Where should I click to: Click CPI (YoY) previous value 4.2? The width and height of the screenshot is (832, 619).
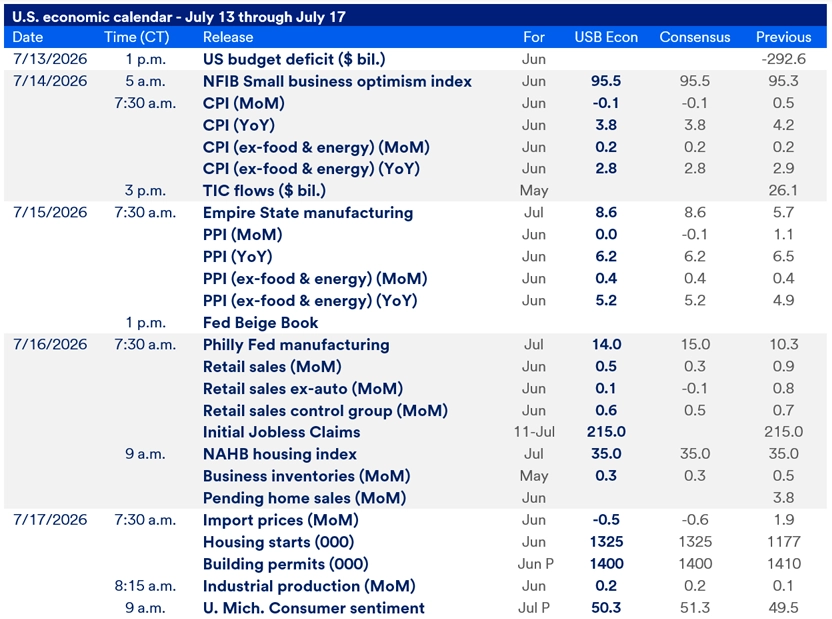783,125
